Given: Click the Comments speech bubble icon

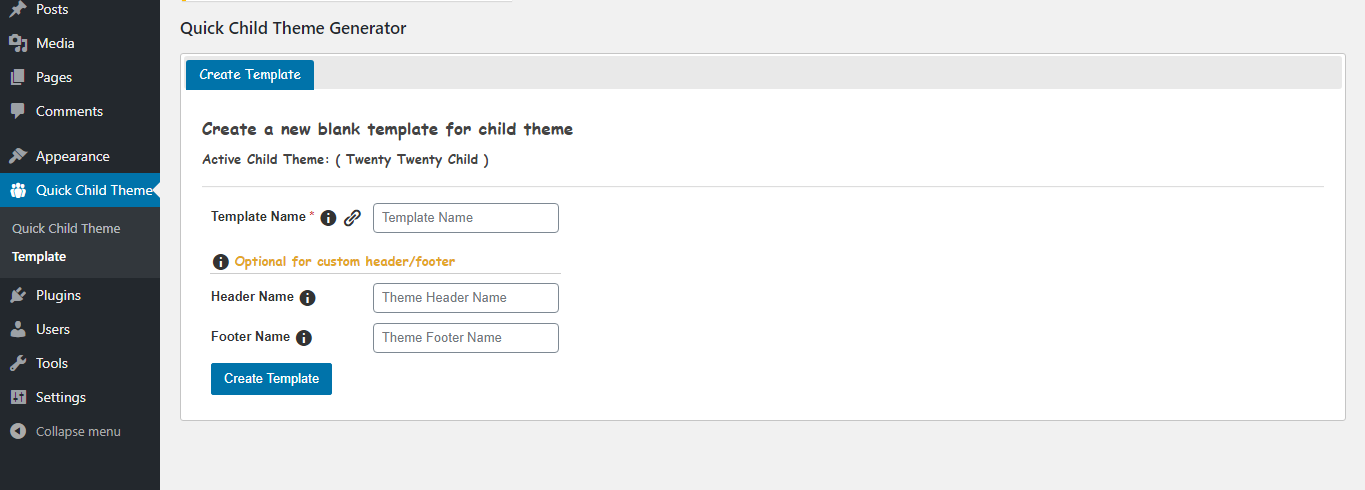Looking at the screenshot, I should coord(18,111).
